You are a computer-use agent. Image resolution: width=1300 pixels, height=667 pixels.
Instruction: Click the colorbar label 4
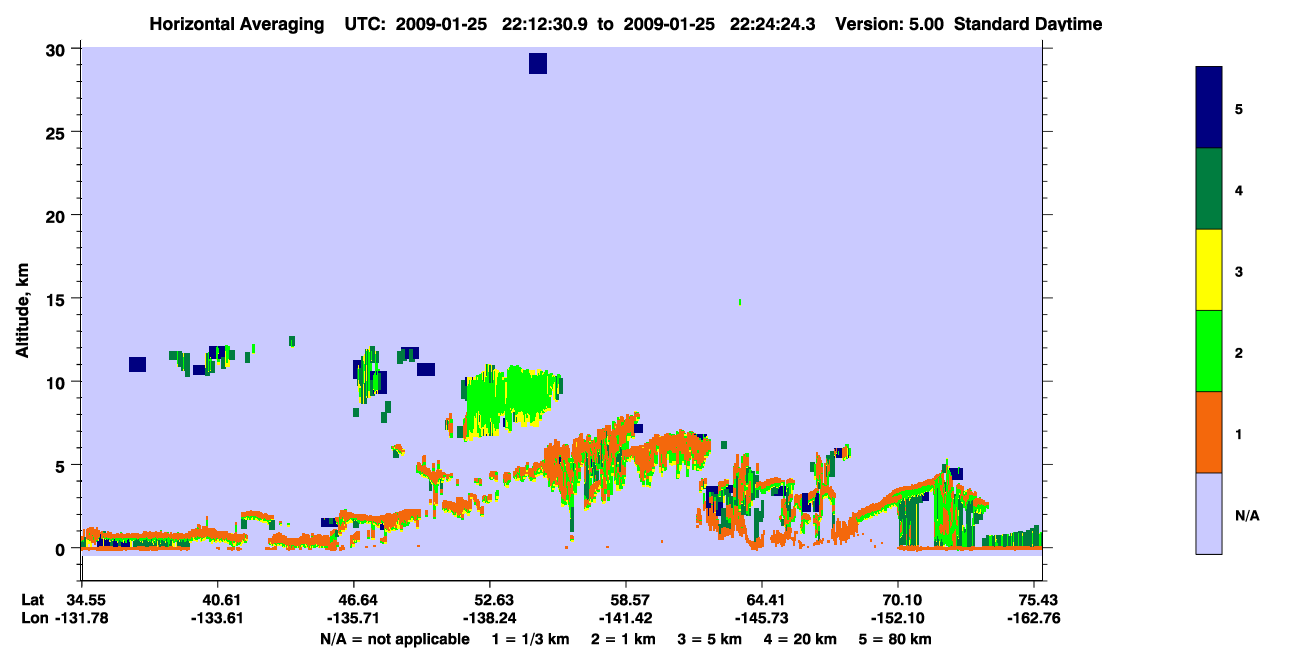point(1239,189)
